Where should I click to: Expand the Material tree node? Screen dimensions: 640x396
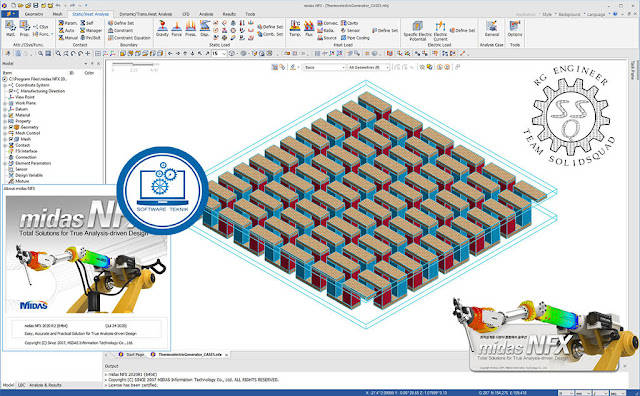coord(5,115)
